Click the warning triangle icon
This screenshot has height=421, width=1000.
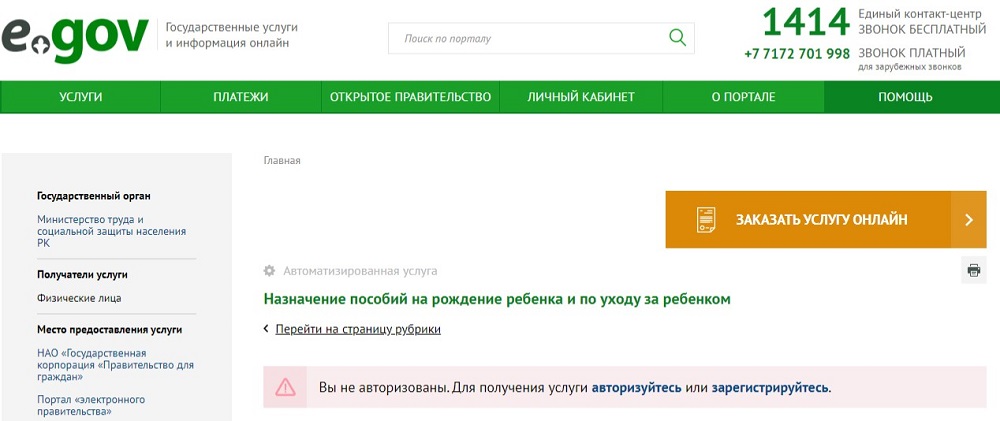286,387
